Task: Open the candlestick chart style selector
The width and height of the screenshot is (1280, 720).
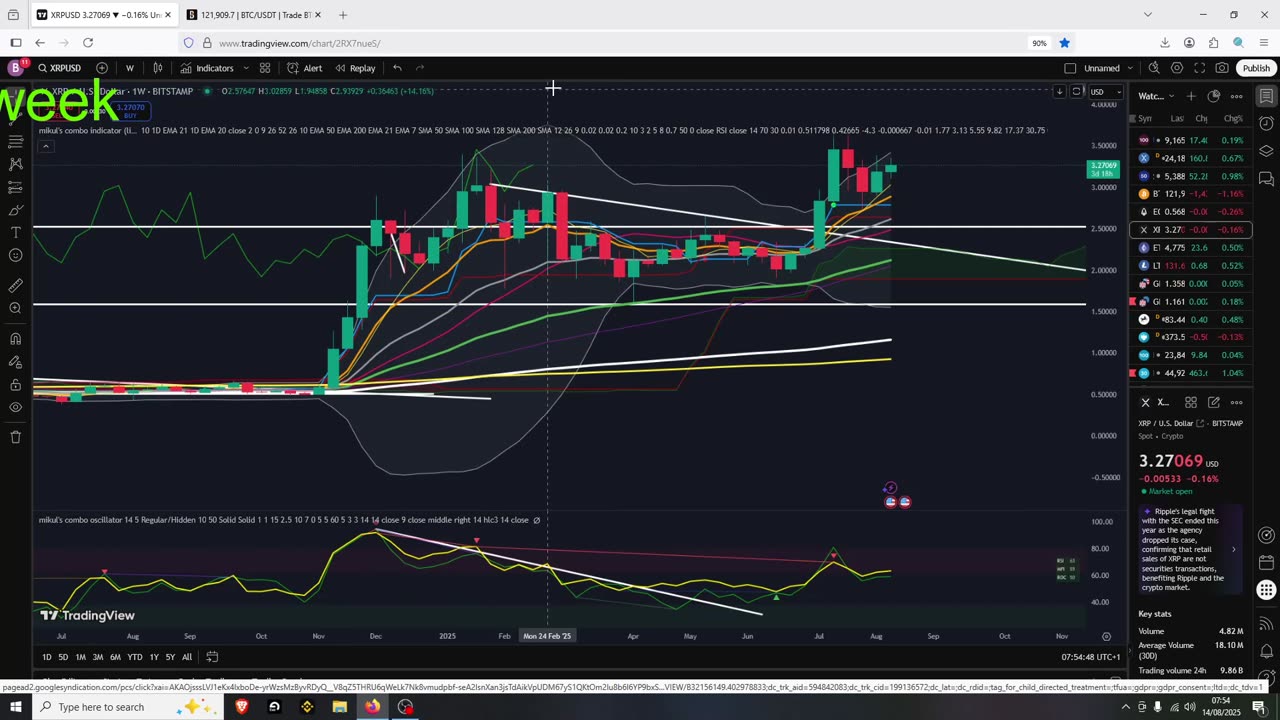Action: click(158, 68)
